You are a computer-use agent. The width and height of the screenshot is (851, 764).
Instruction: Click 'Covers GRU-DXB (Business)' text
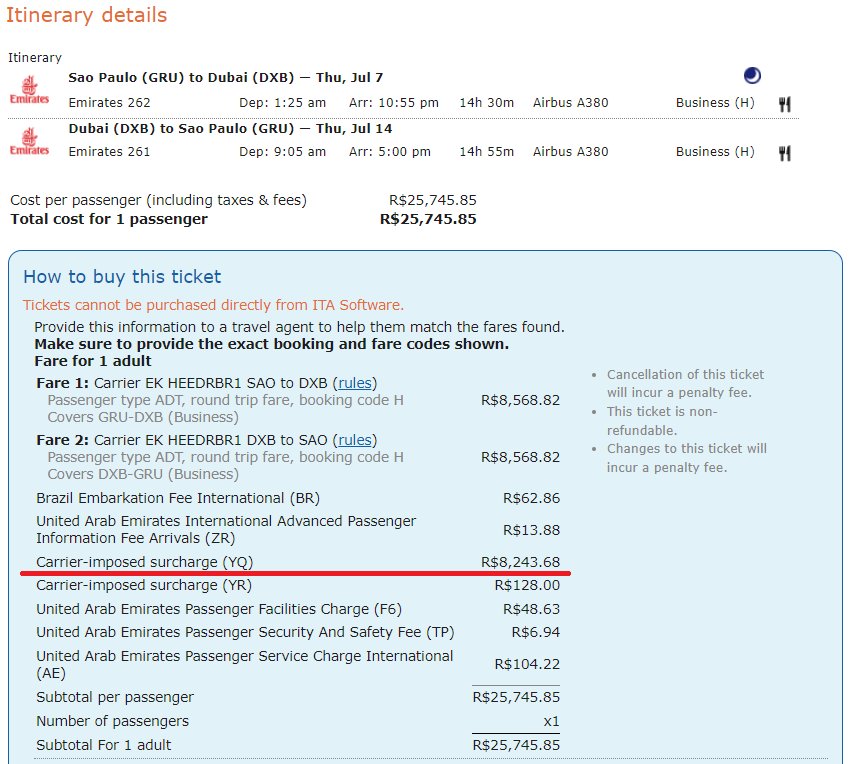click(143, 417)
